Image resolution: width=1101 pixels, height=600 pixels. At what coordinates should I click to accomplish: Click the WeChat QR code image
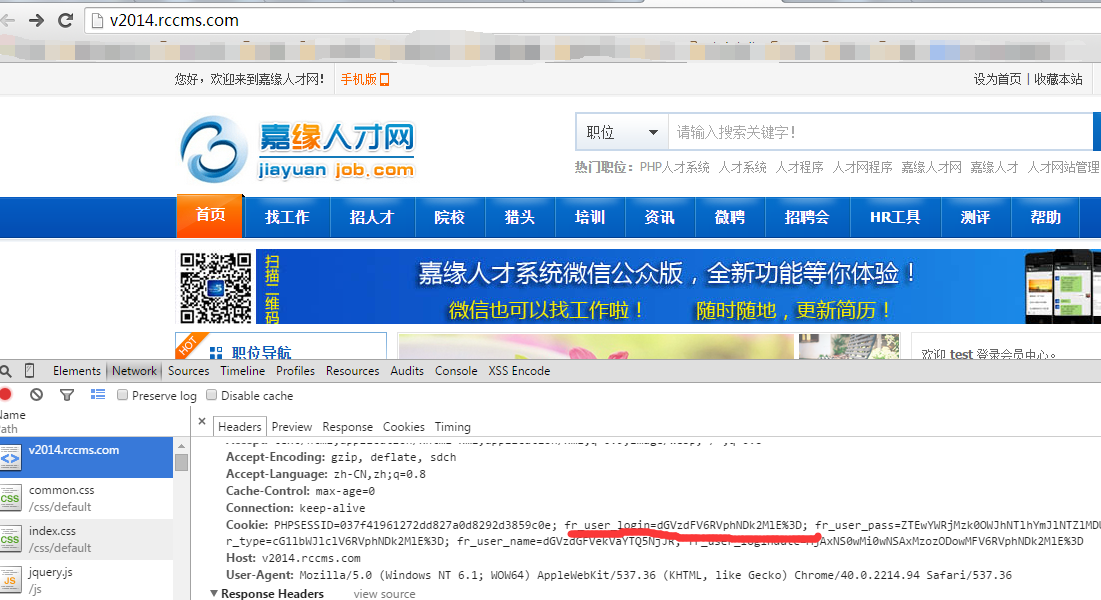216,287
